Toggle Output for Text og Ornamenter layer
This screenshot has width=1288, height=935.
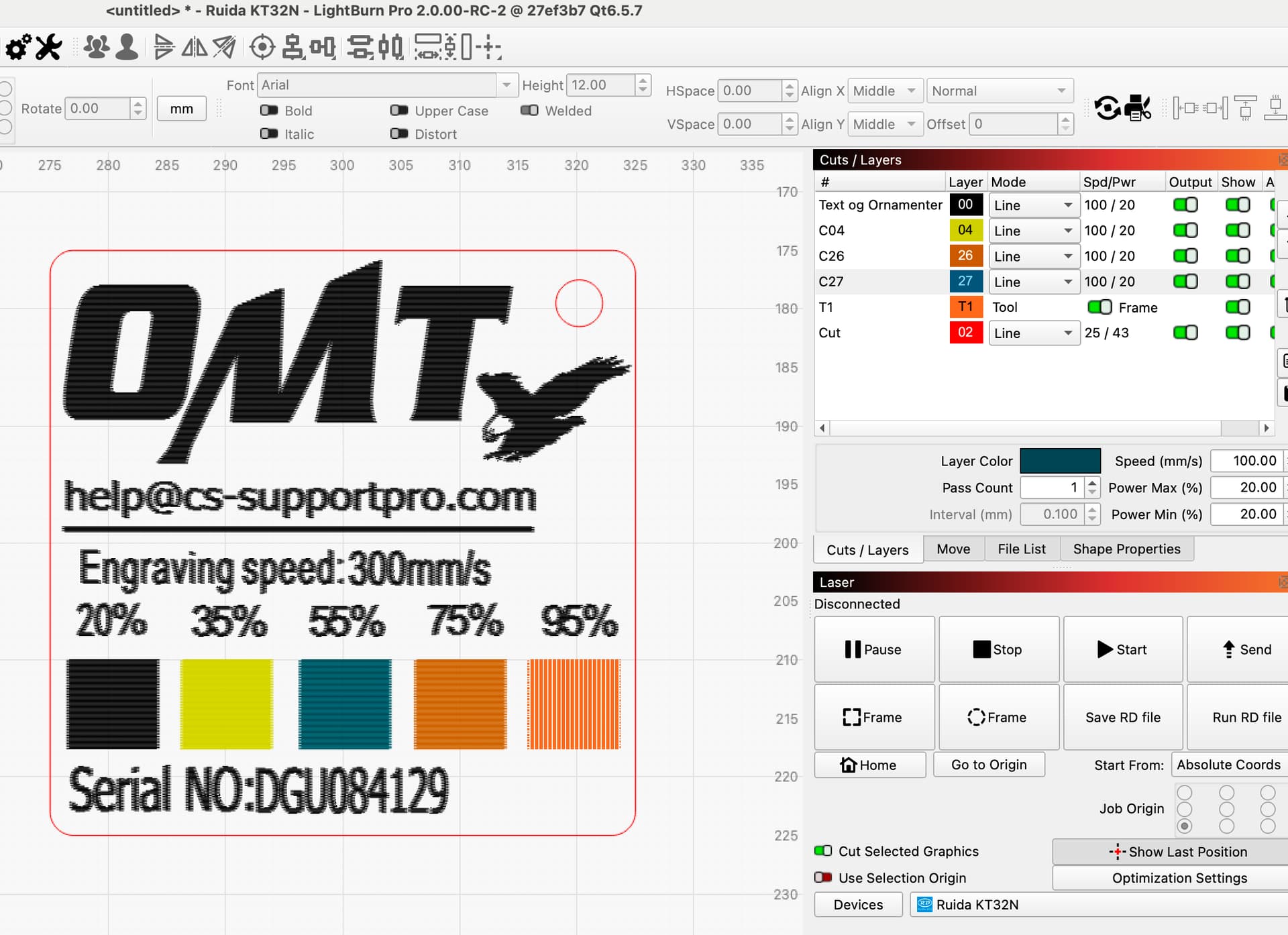click(x=1185, y=205)
